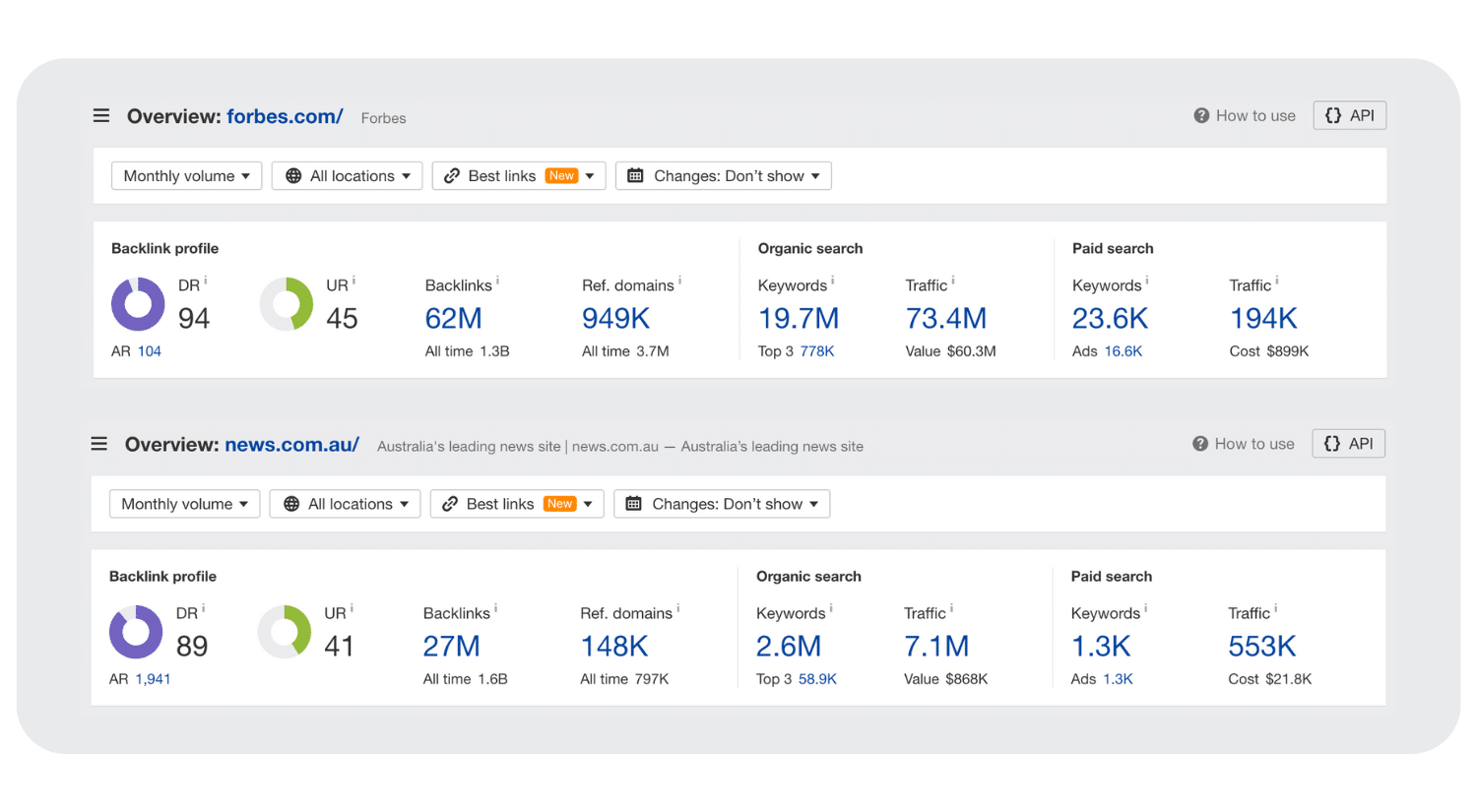Open the news.com.au/ link in the overview title
Screen dimensions: 1477x812
click(291, 444)
